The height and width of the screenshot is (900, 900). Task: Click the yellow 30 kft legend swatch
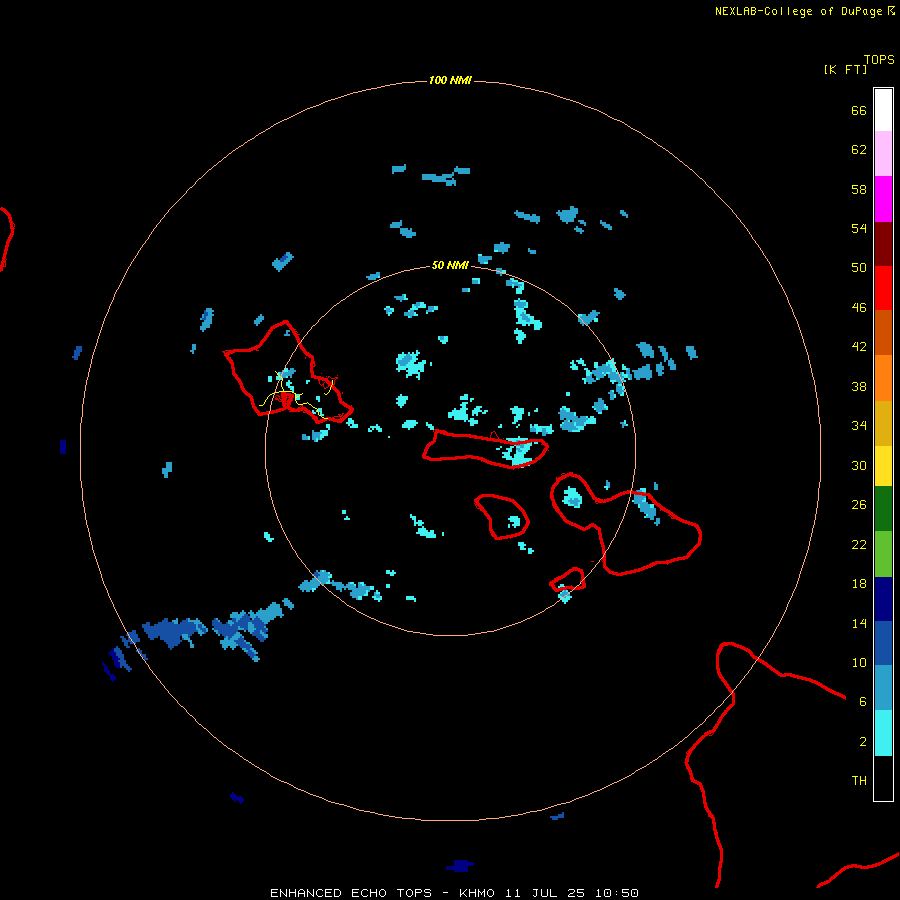click(x=883, y=466)
